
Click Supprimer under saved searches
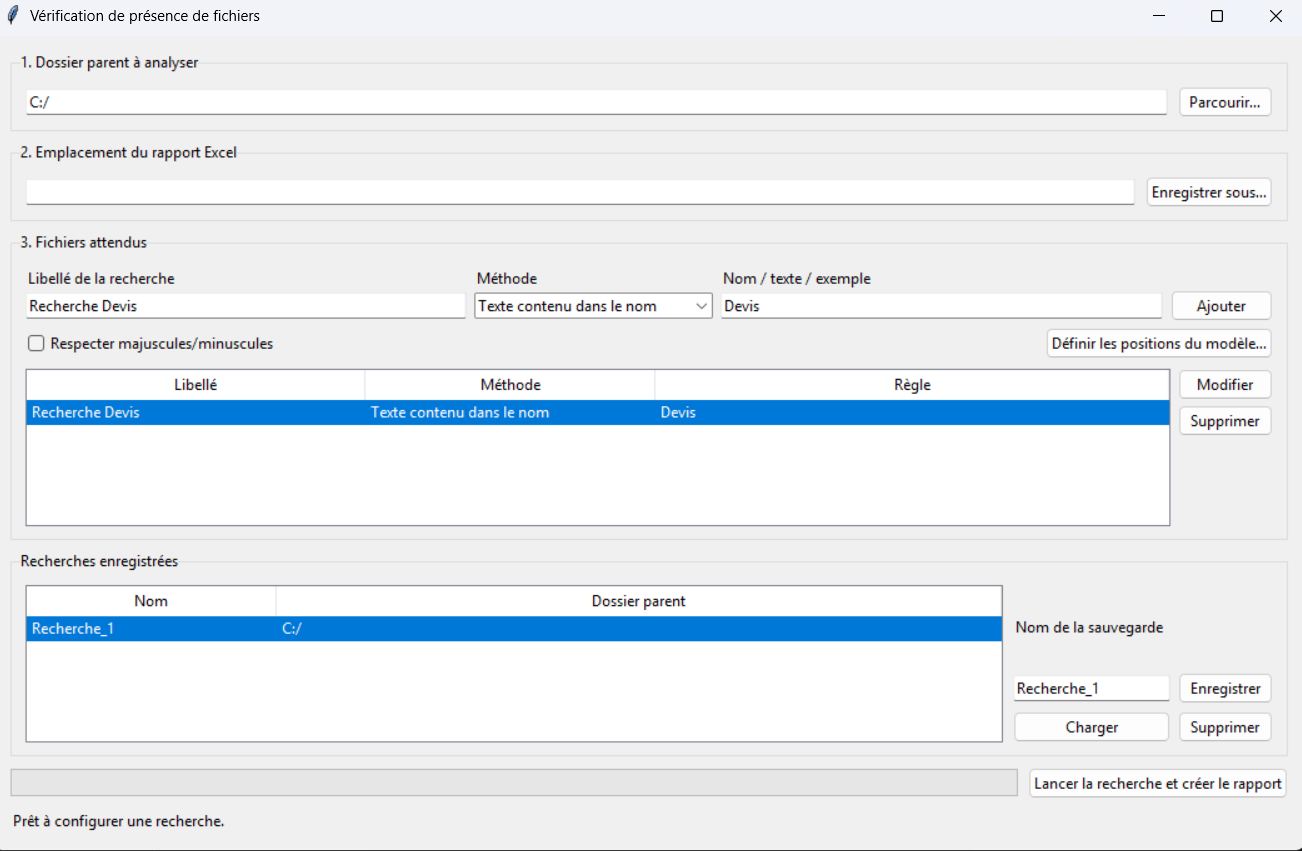pyautogui.click(x=1225, y=727)
